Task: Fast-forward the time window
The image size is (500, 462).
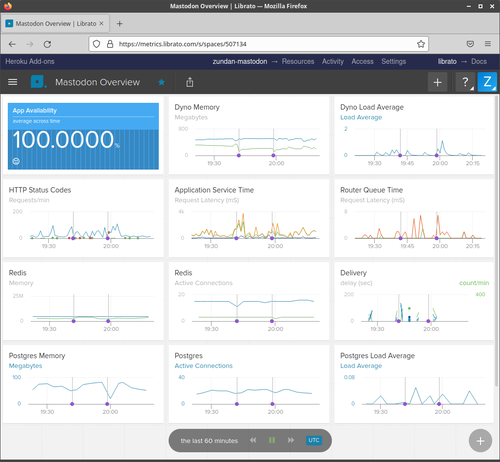Action: click(291, 440)
